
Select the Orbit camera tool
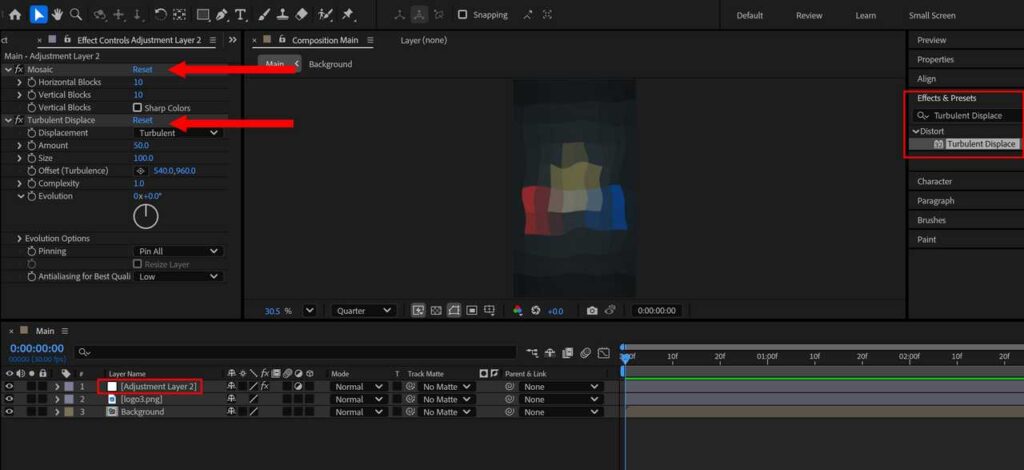pos(100,14)
